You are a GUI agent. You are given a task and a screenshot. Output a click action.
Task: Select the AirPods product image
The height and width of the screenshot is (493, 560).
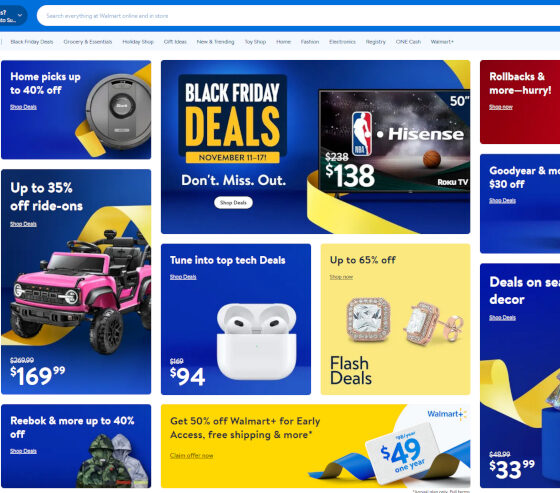257,341
